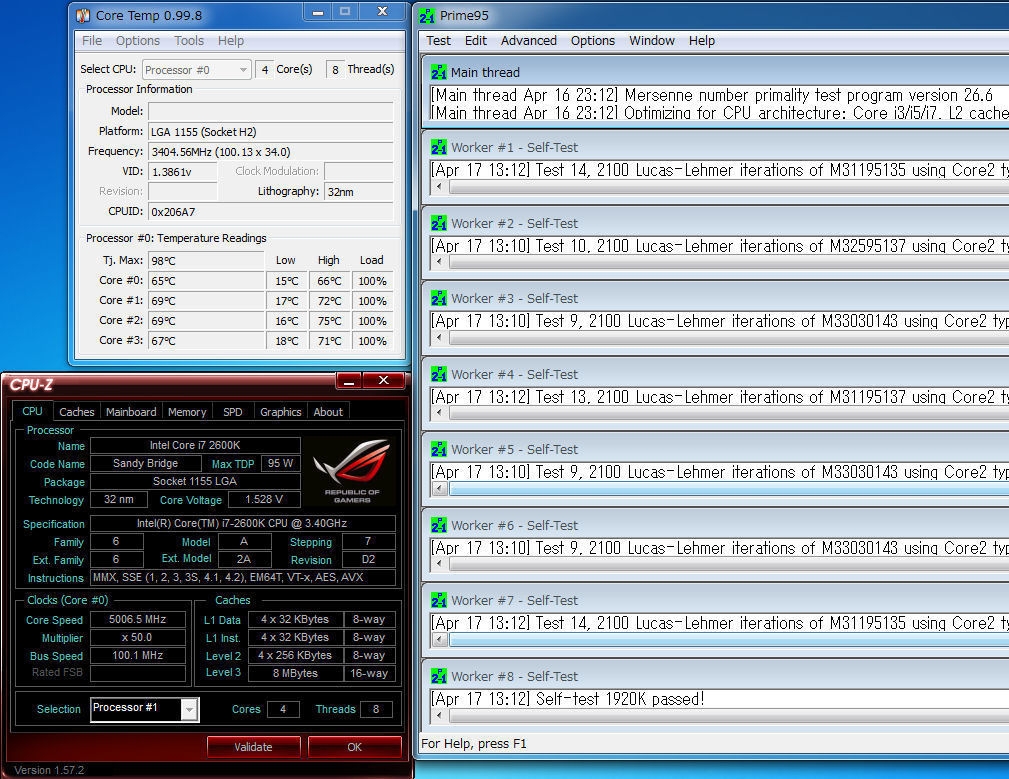
Task: Open the SPD tab in CPU-Z
Action: (x=232, y=412)
